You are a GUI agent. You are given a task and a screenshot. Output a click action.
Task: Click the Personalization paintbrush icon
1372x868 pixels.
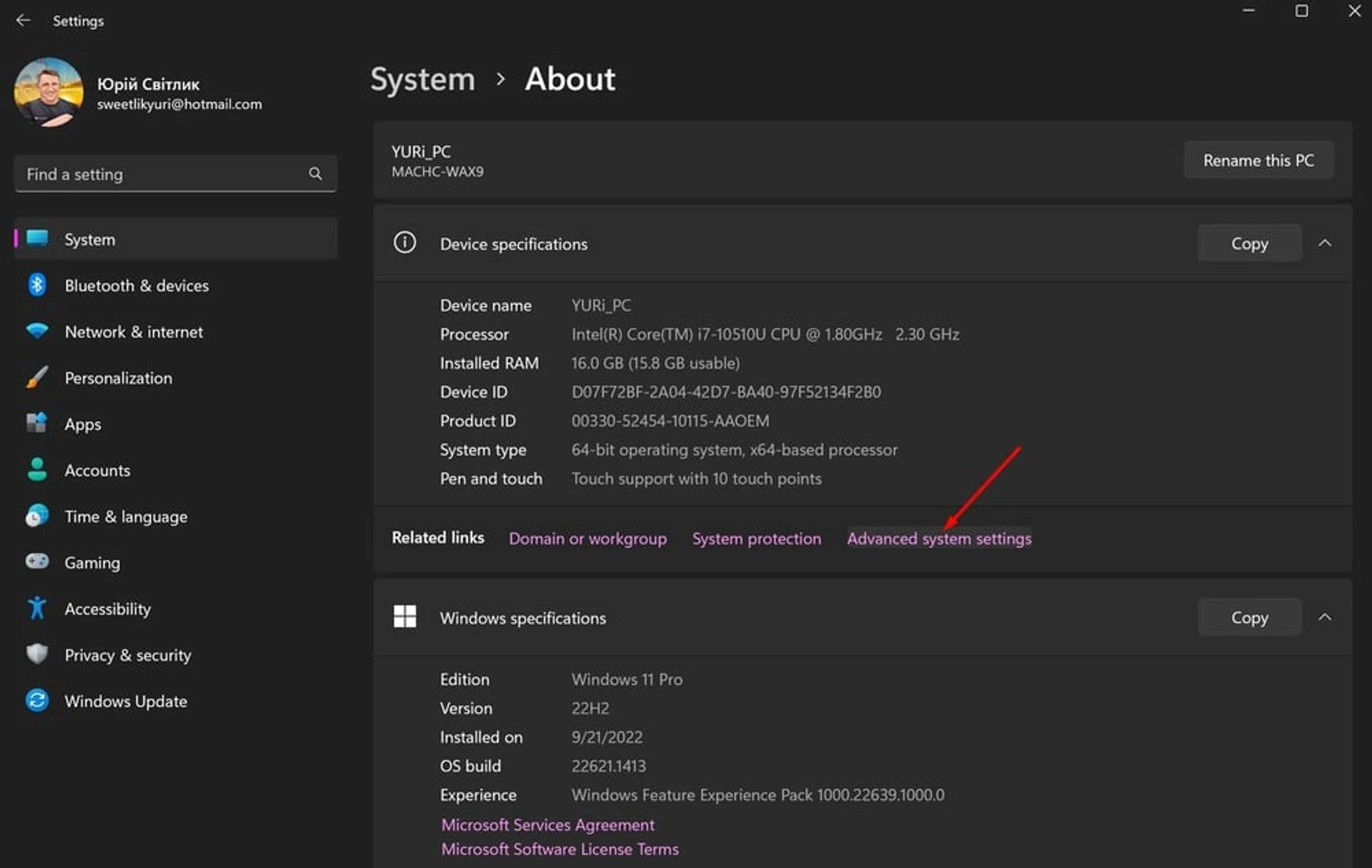[37, 377]
